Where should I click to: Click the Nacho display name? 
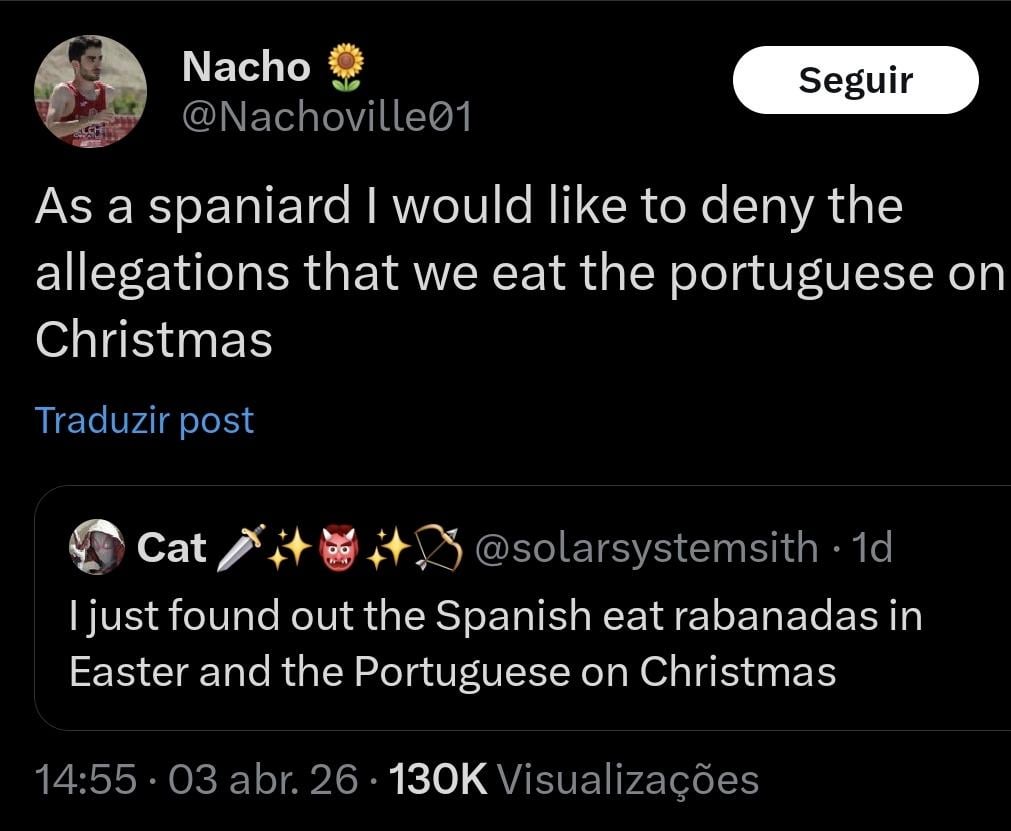tap(246, 67)
